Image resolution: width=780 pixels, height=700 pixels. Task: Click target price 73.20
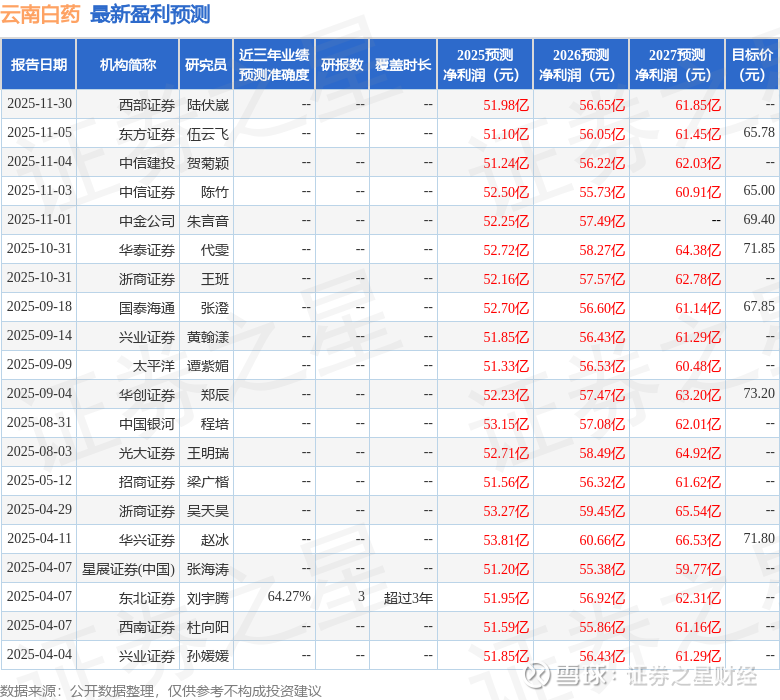pos(759,394)
